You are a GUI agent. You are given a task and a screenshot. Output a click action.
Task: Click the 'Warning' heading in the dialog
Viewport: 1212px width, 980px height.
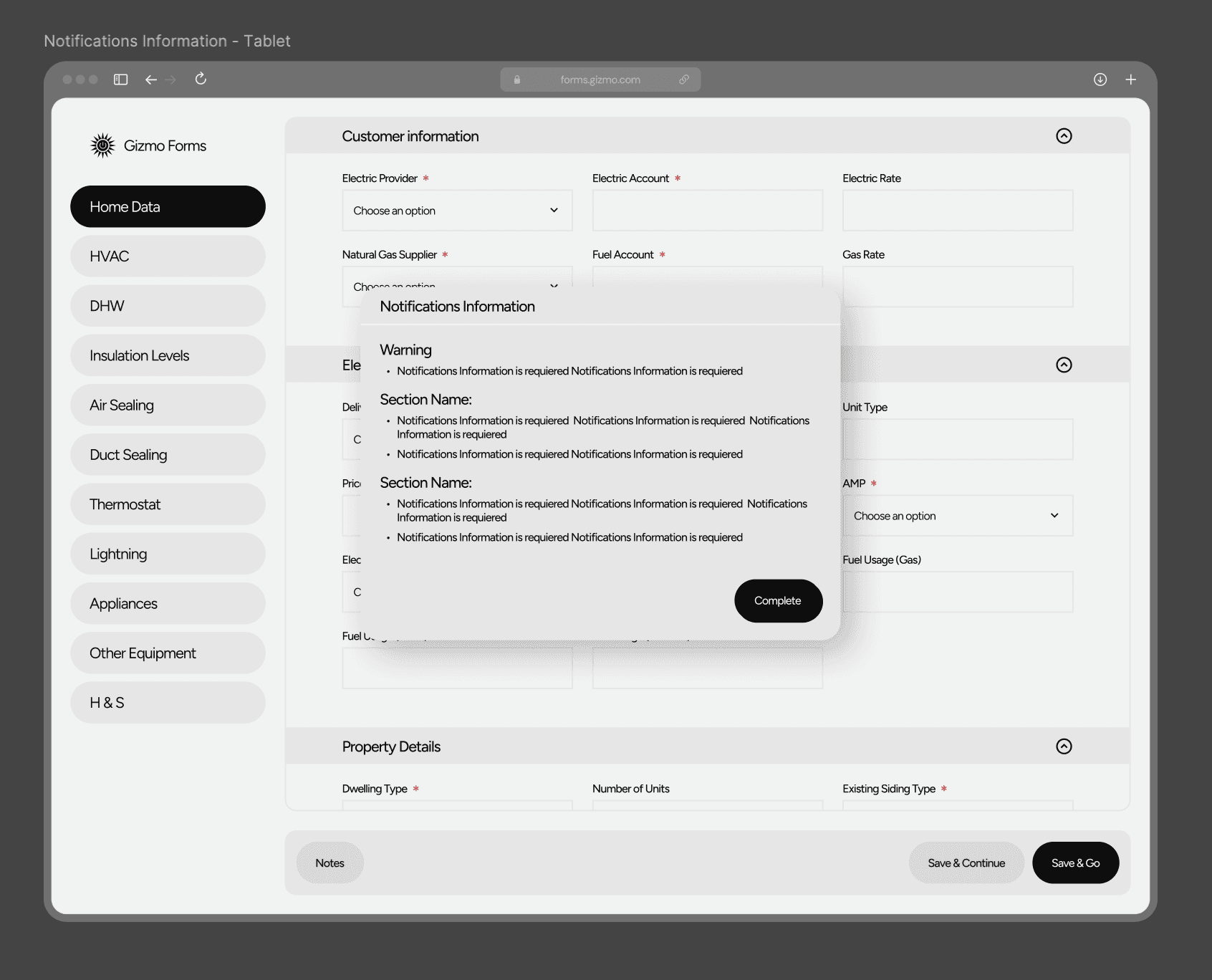(405, 350)
